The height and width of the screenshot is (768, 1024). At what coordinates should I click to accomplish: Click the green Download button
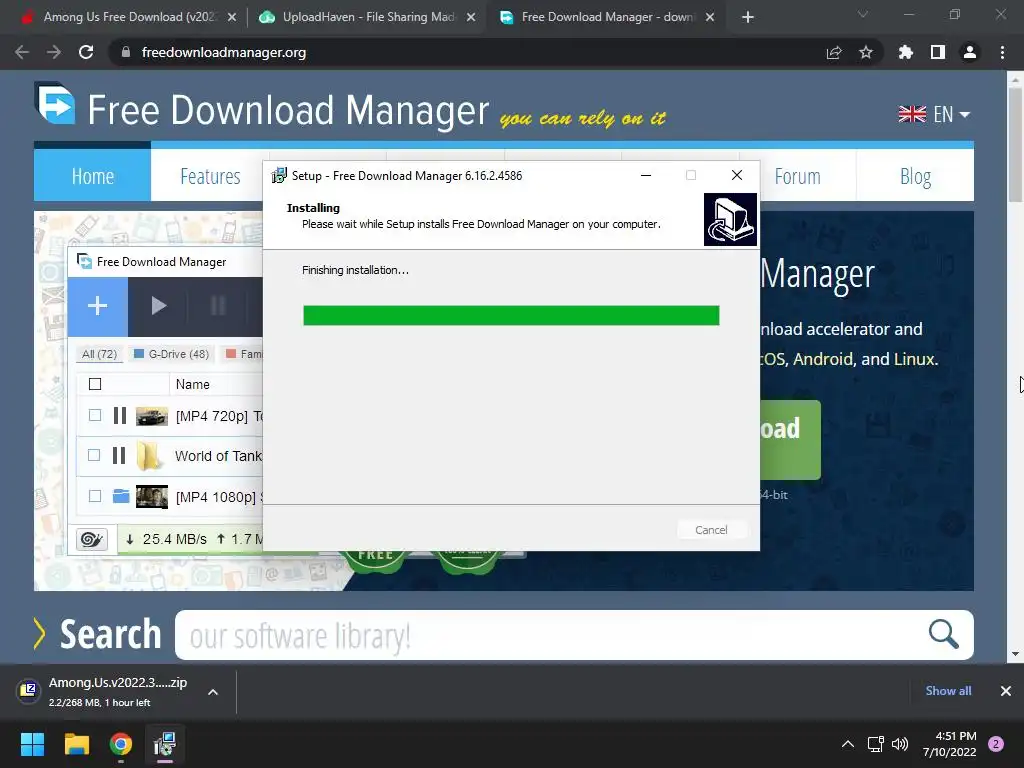tap(790, 440)
